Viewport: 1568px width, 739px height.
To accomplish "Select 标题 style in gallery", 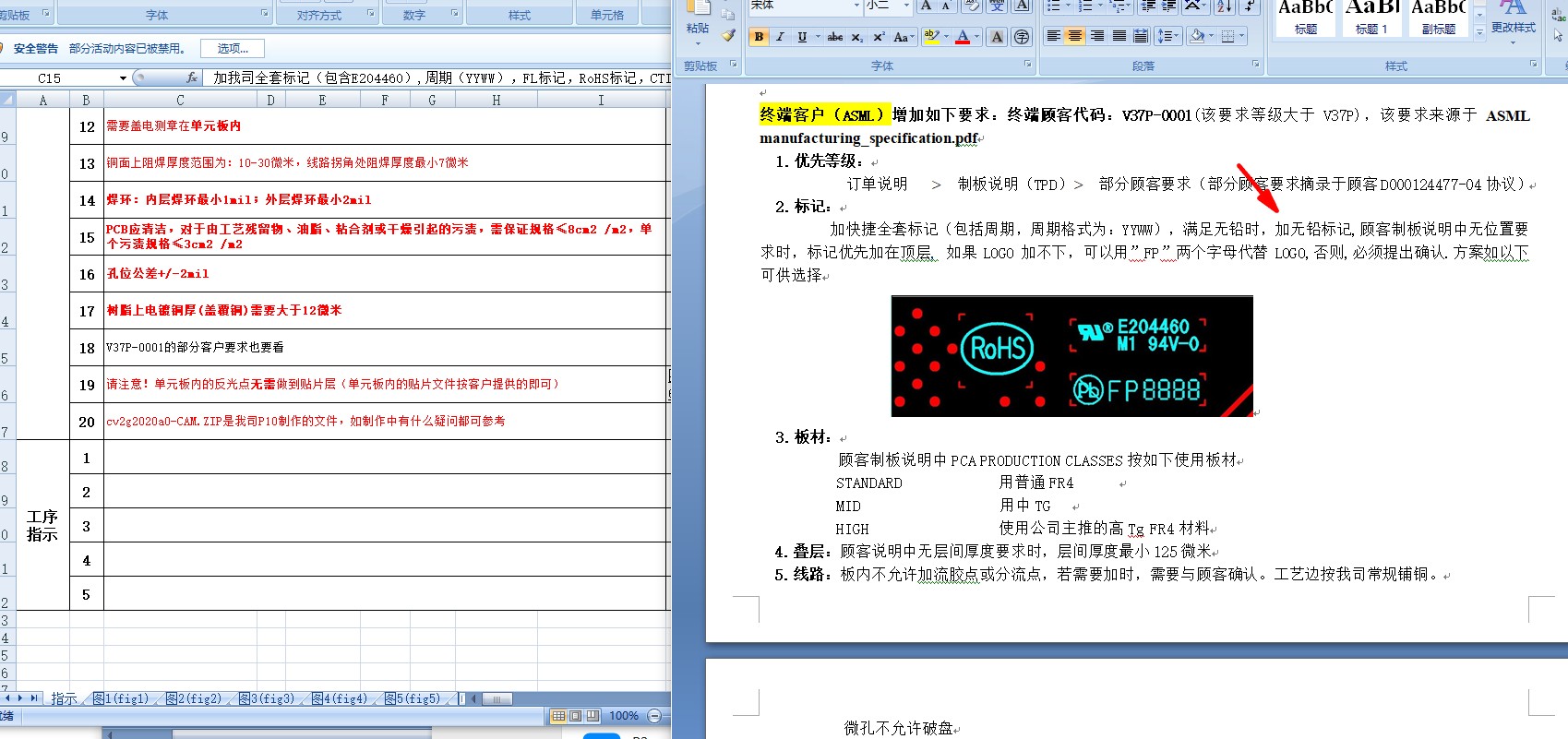I will [1305, 18].
